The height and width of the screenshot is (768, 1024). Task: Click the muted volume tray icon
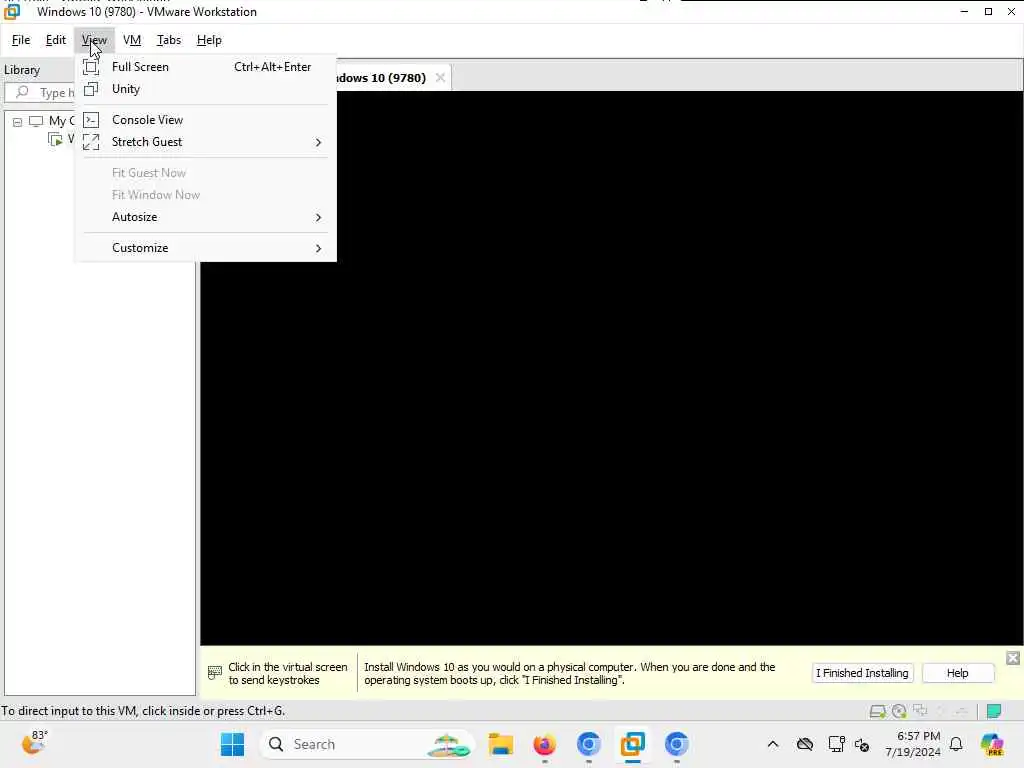(x=862, y=745)
